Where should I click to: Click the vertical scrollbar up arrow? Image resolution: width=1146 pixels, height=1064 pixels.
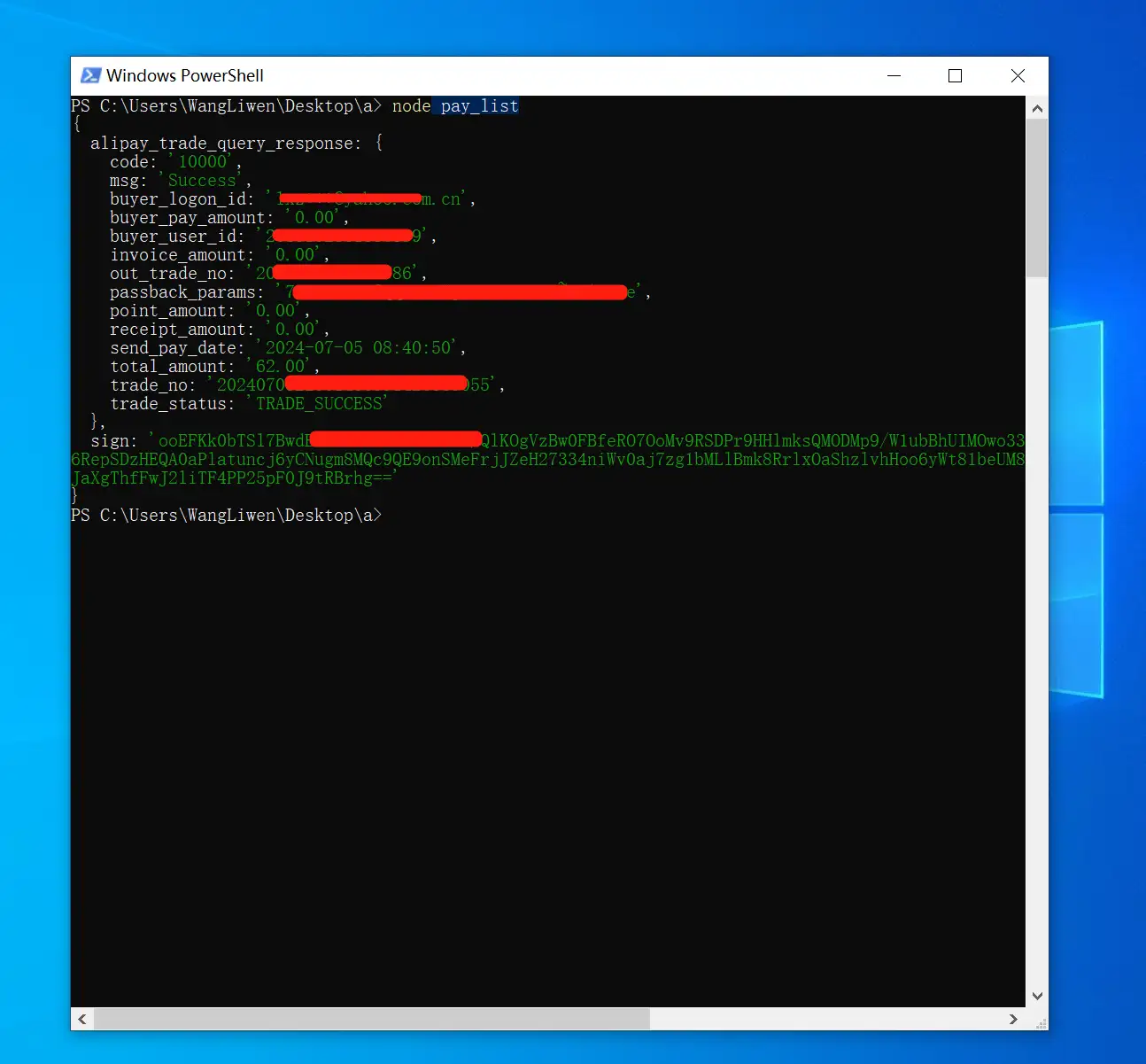1037,108
